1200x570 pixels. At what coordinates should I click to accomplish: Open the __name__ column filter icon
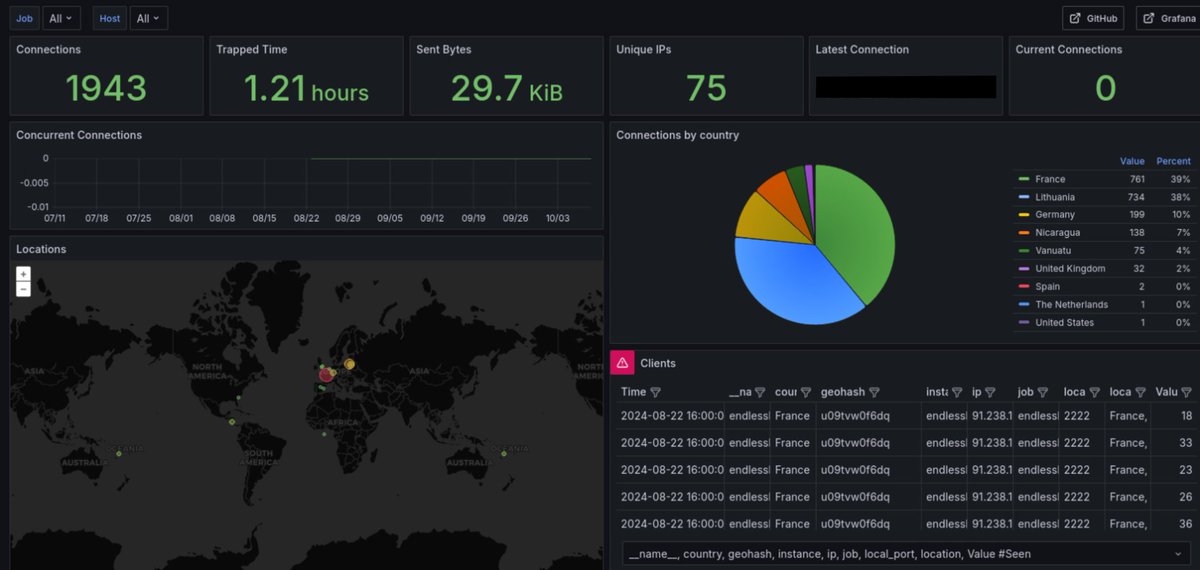[760, 393]
